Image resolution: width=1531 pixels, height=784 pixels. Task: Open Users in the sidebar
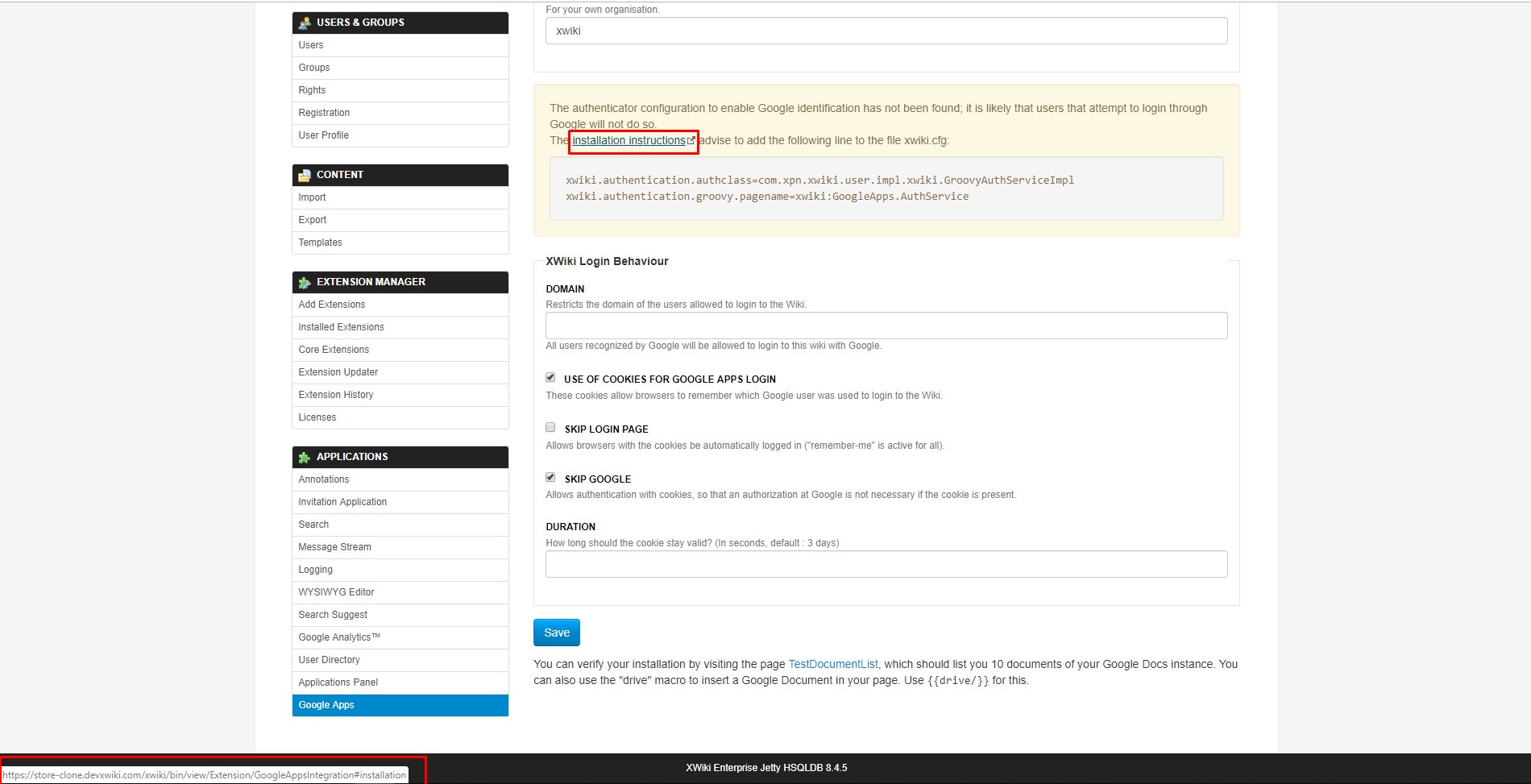tap(400, 45)
